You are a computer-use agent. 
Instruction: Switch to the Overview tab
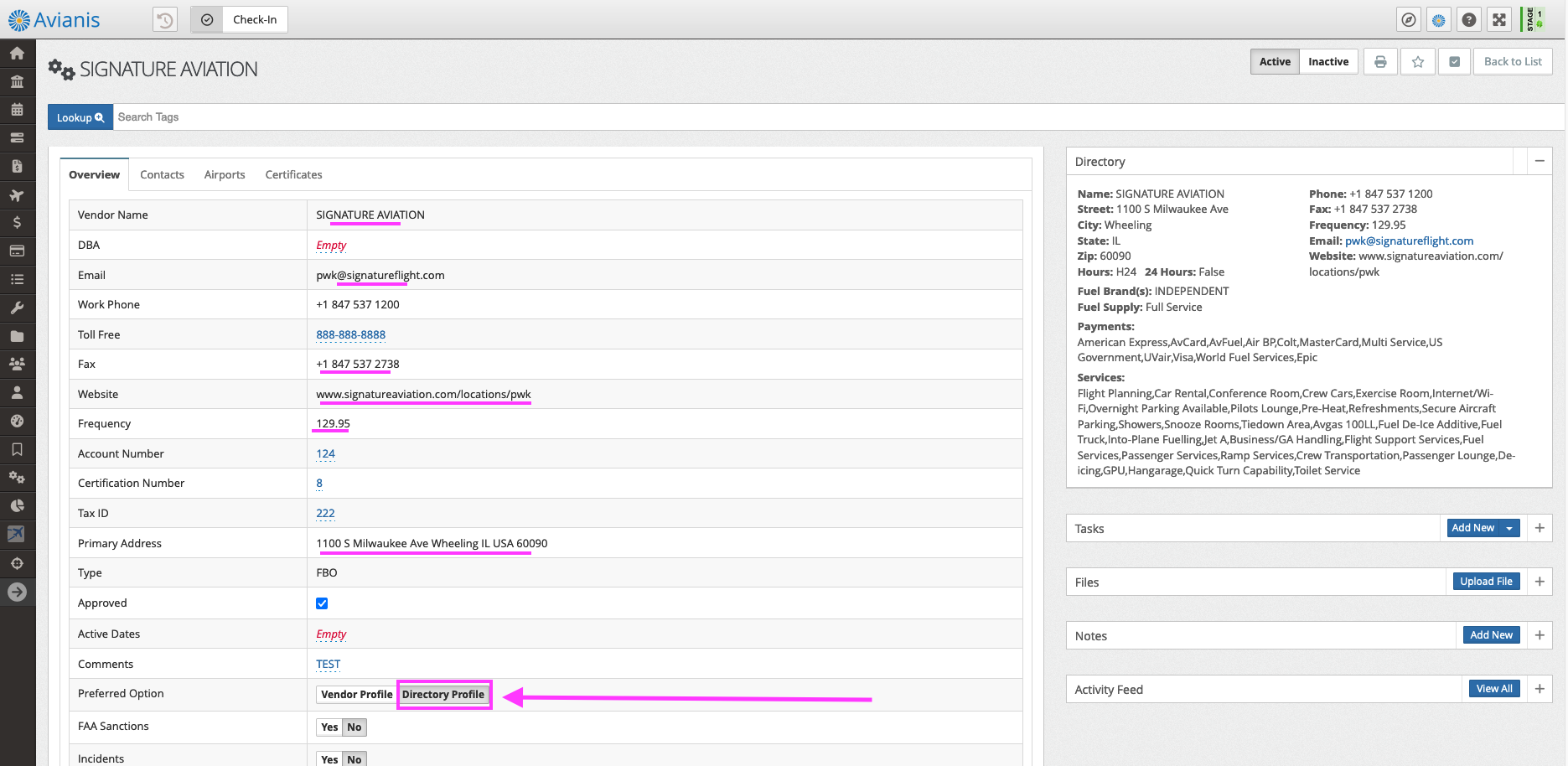94,174
